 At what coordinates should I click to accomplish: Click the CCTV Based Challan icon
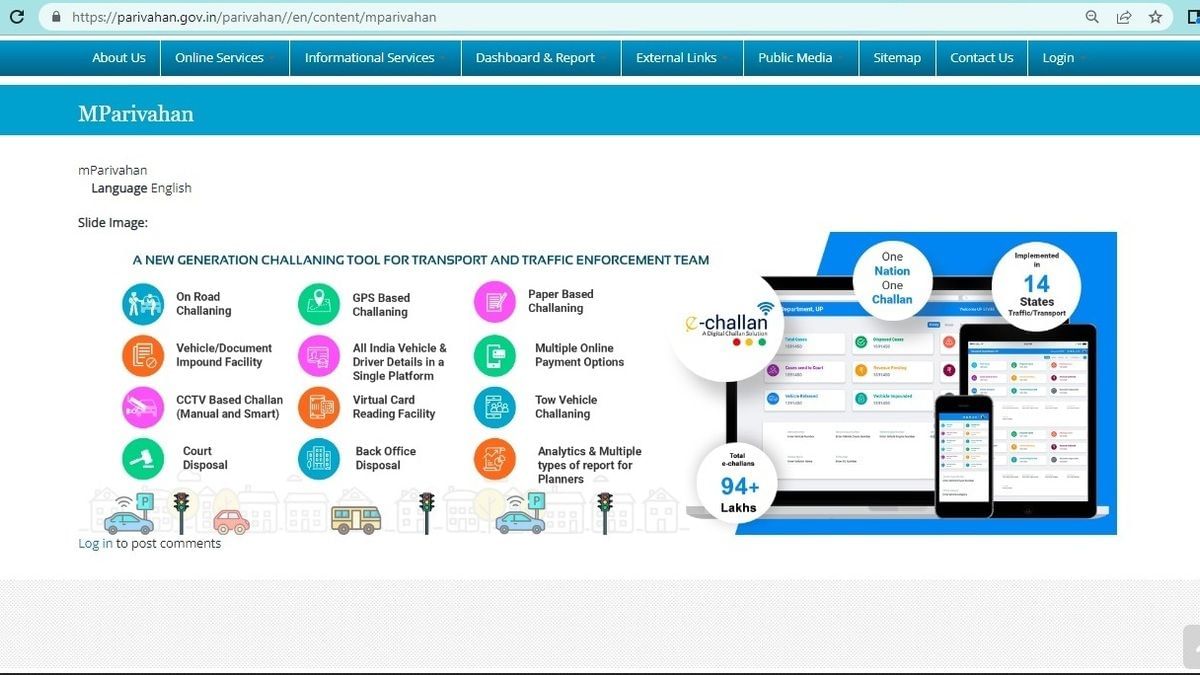point(142,407)
